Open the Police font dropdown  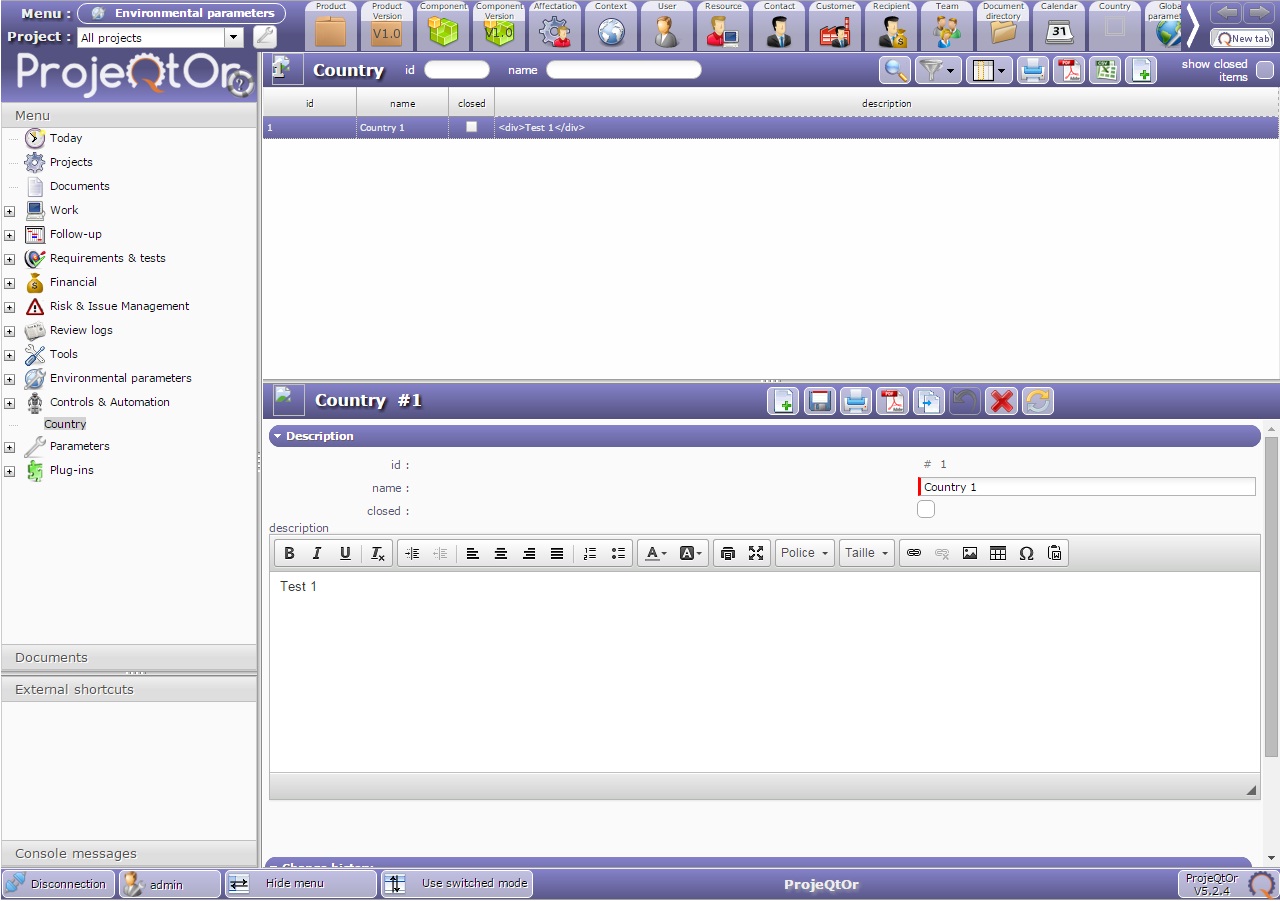pos(805,553)
